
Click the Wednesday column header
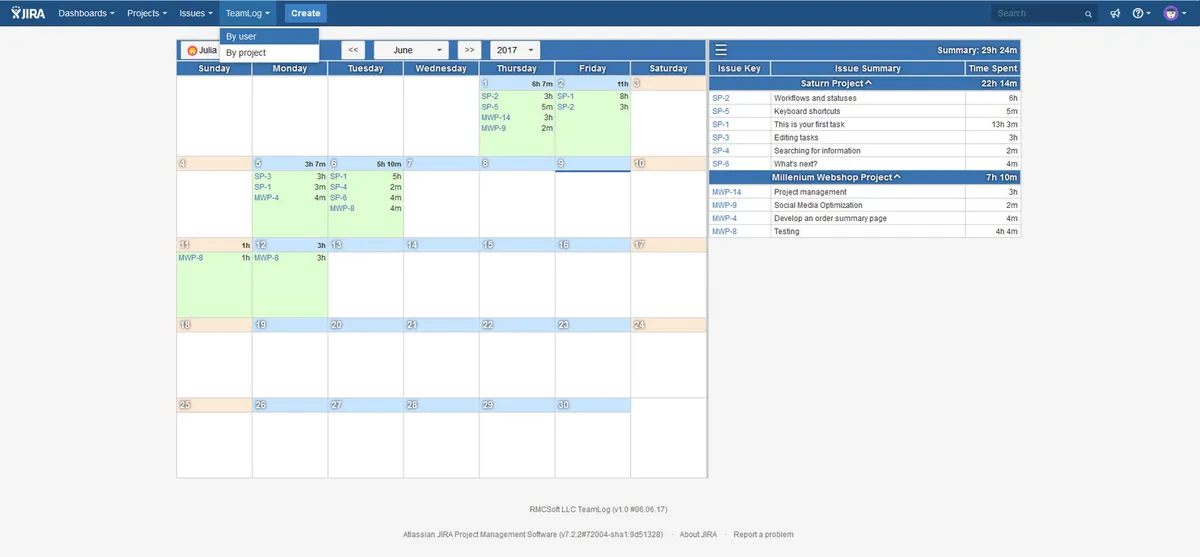pos(441,68)
